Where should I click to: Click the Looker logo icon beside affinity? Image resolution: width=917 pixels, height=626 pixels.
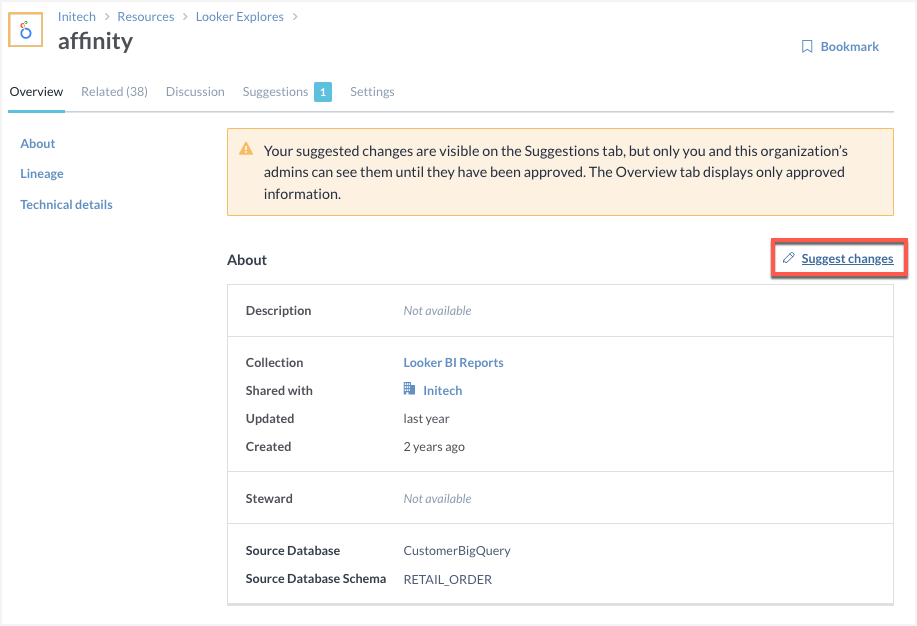(25, 30)
